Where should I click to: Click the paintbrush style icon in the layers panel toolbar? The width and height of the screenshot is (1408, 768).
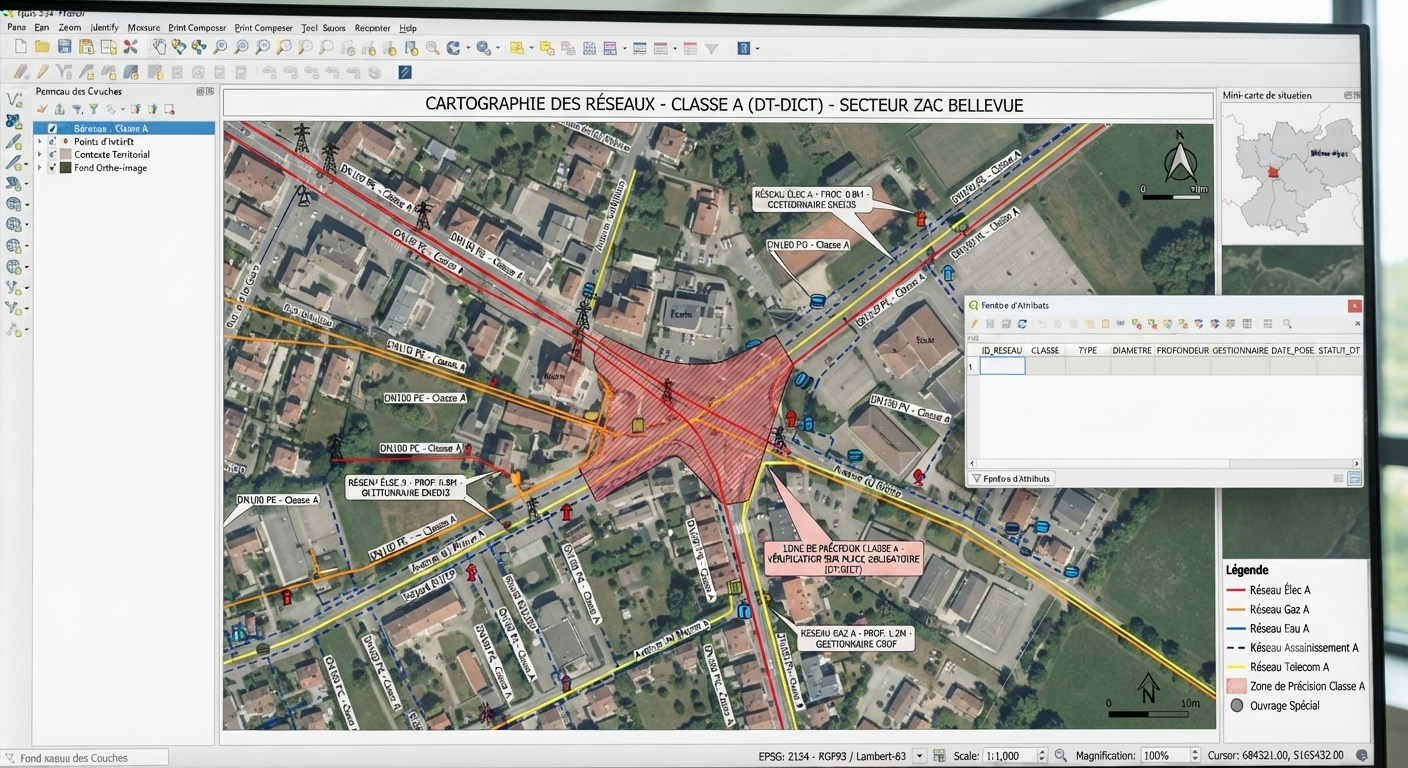pyautogui.click(x=42, y=109)
